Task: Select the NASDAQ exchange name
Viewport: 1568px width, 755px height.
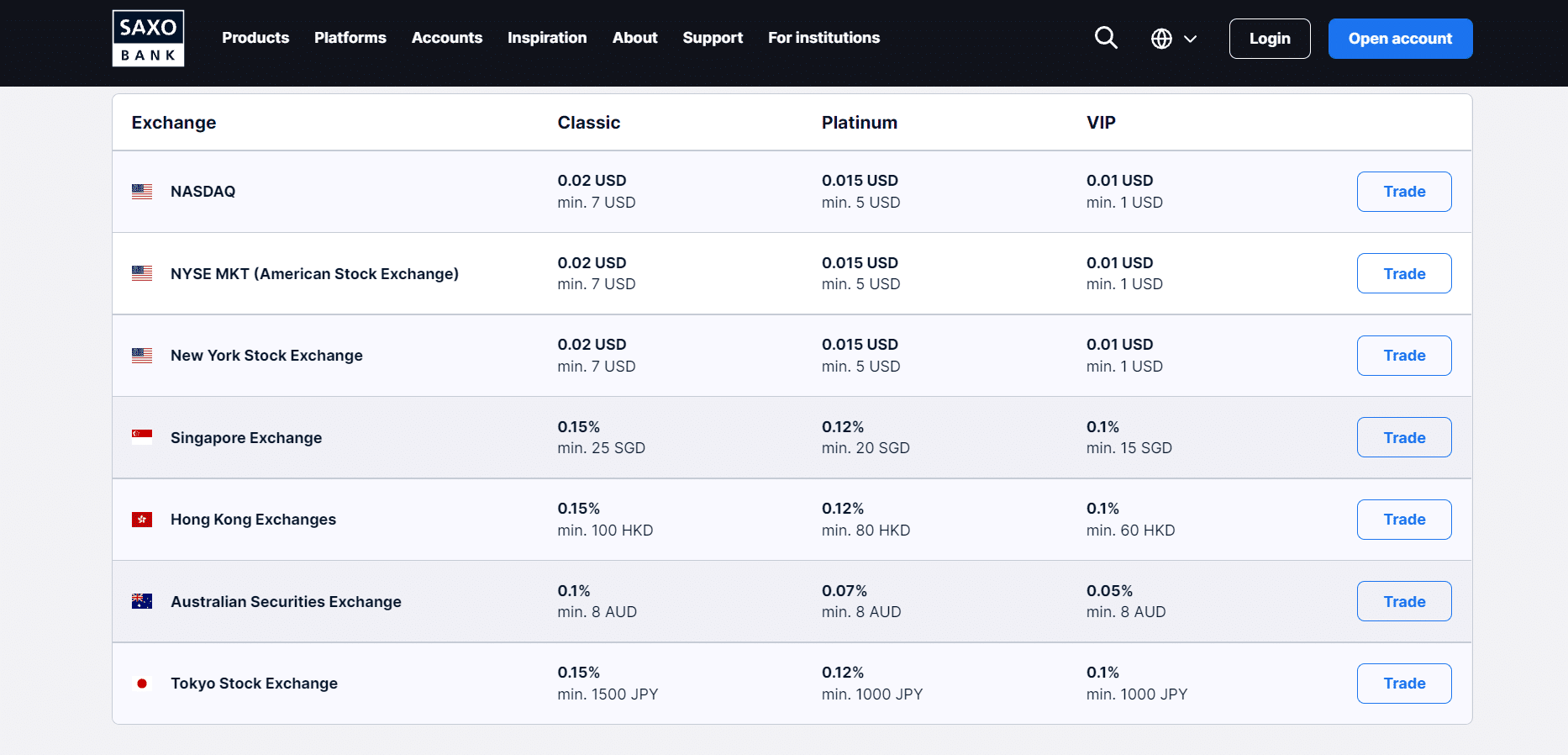Action: [x=203, y=192]
